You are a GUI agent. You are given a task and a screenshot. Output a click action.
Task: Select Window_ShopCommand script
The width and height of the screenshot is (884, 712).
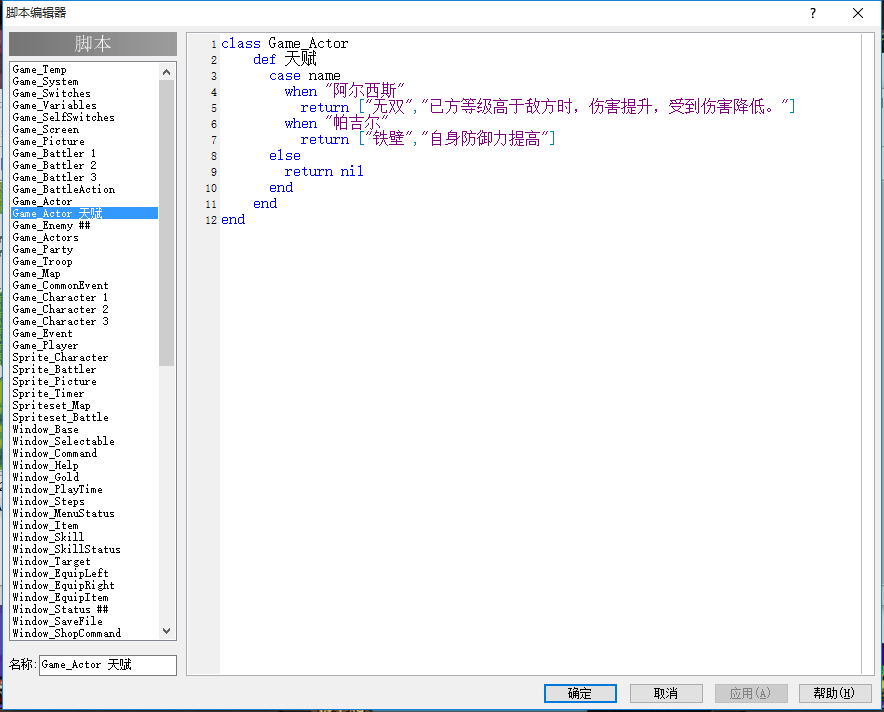(85, 633)
